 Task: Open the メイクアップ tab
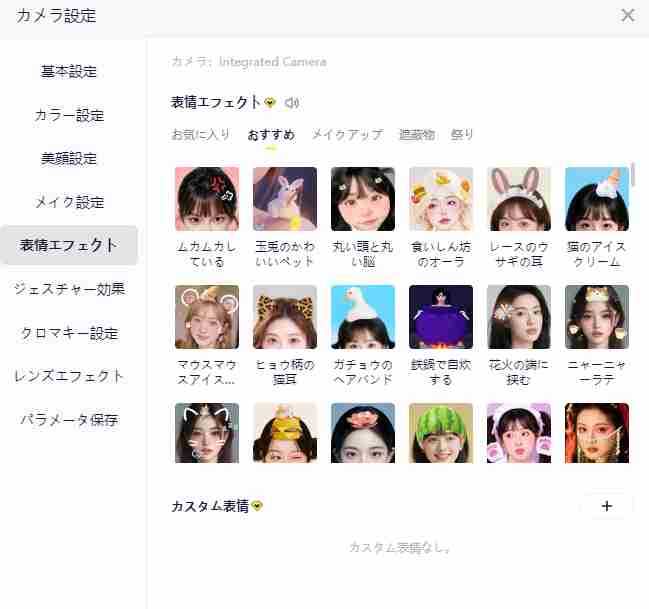(347, 135)
